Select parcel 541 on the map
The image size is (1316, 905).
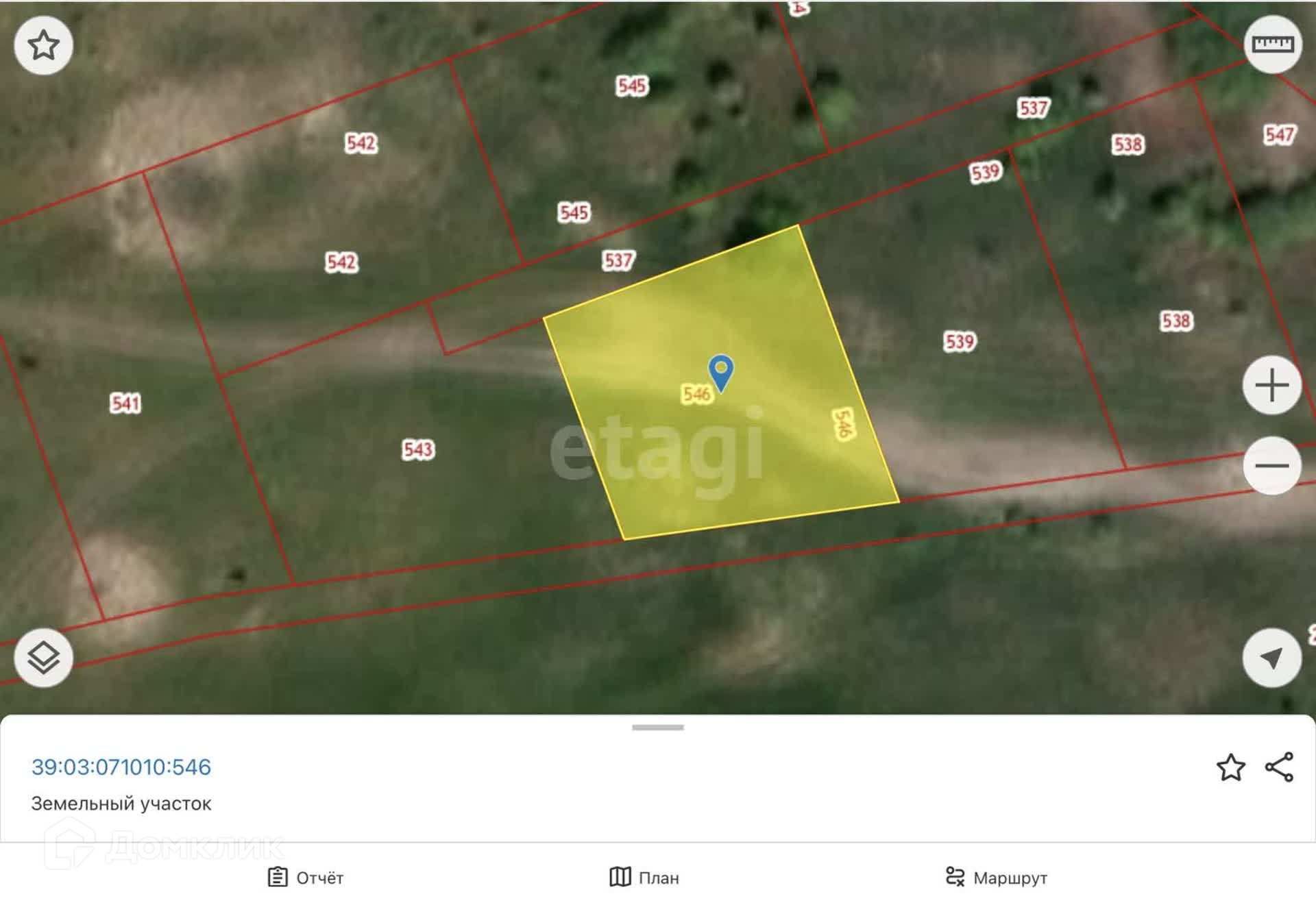tap(125, 404)
